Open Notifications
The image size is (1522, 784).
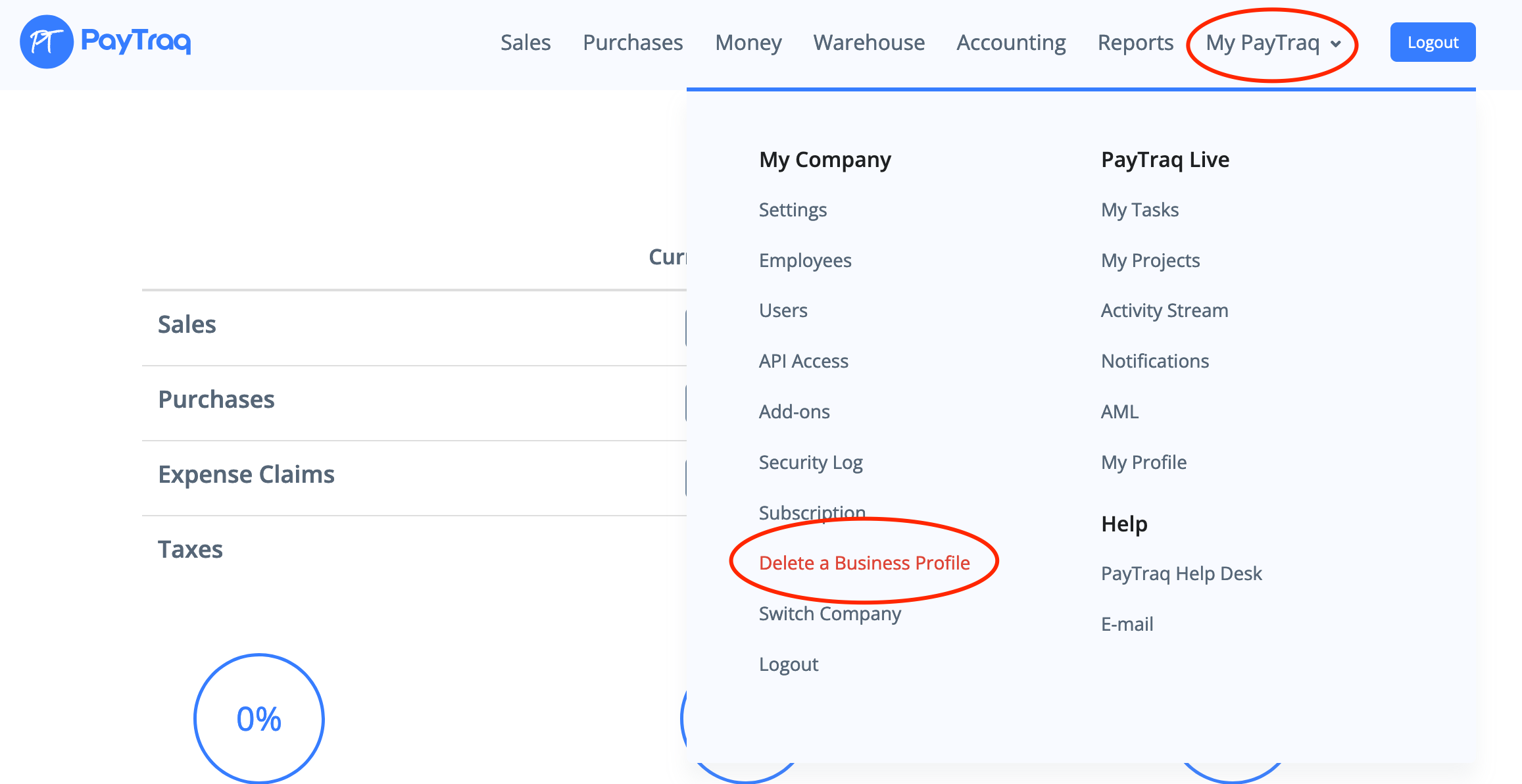coord(1155,361)
